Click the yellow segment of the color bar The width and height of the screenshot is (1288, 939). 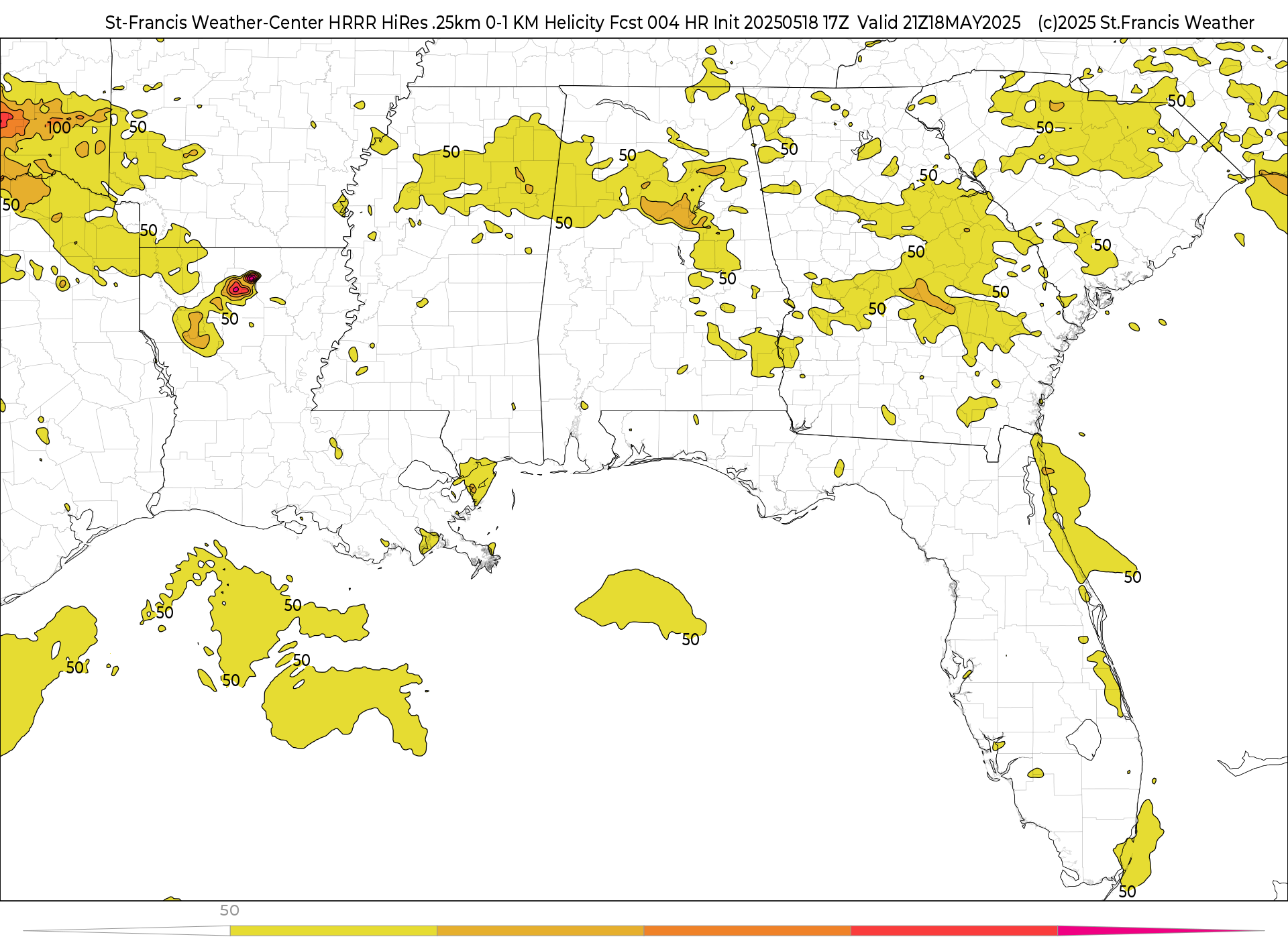pyautogui.click(x=333, y=930)
